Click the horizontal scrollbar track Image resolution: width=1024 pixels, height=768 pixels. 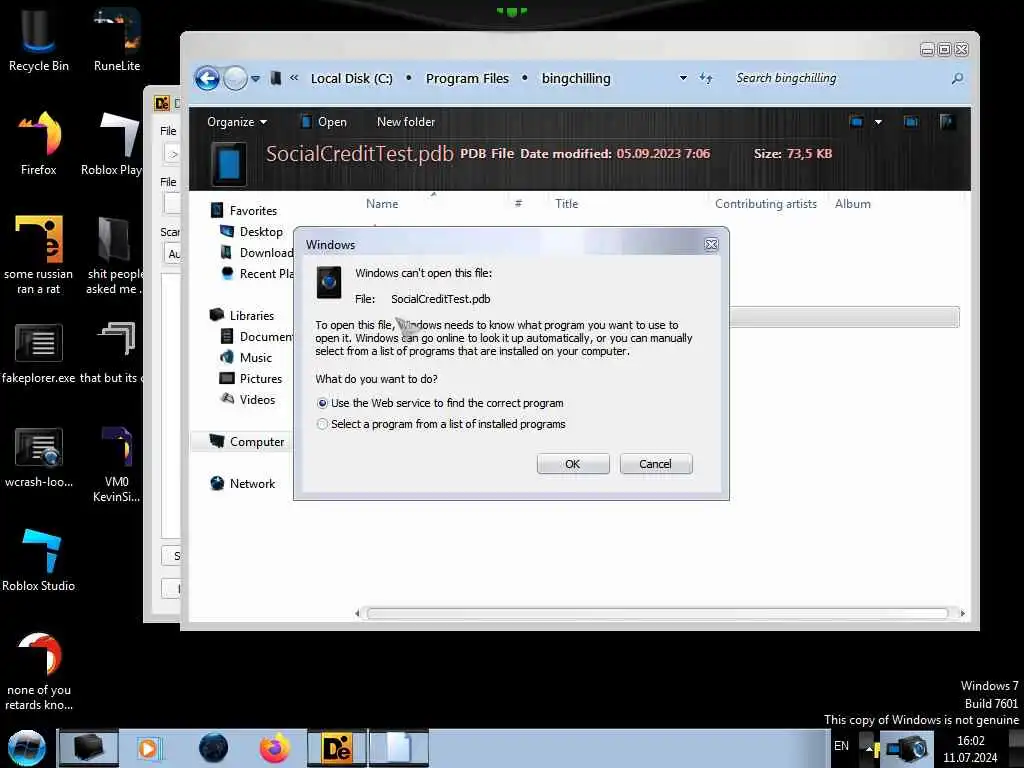pos(657,613)
